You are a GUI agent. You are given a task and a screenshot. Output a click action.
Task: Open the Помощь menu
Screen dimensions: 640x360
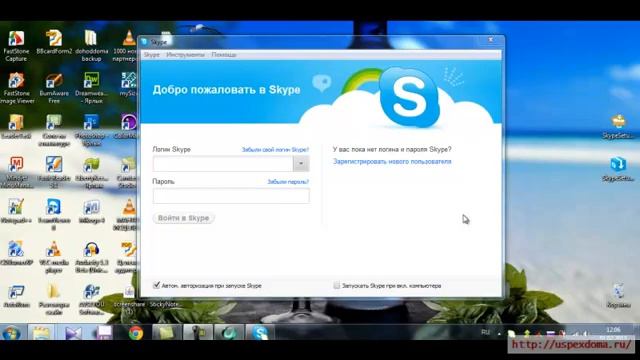coord(224,55)
